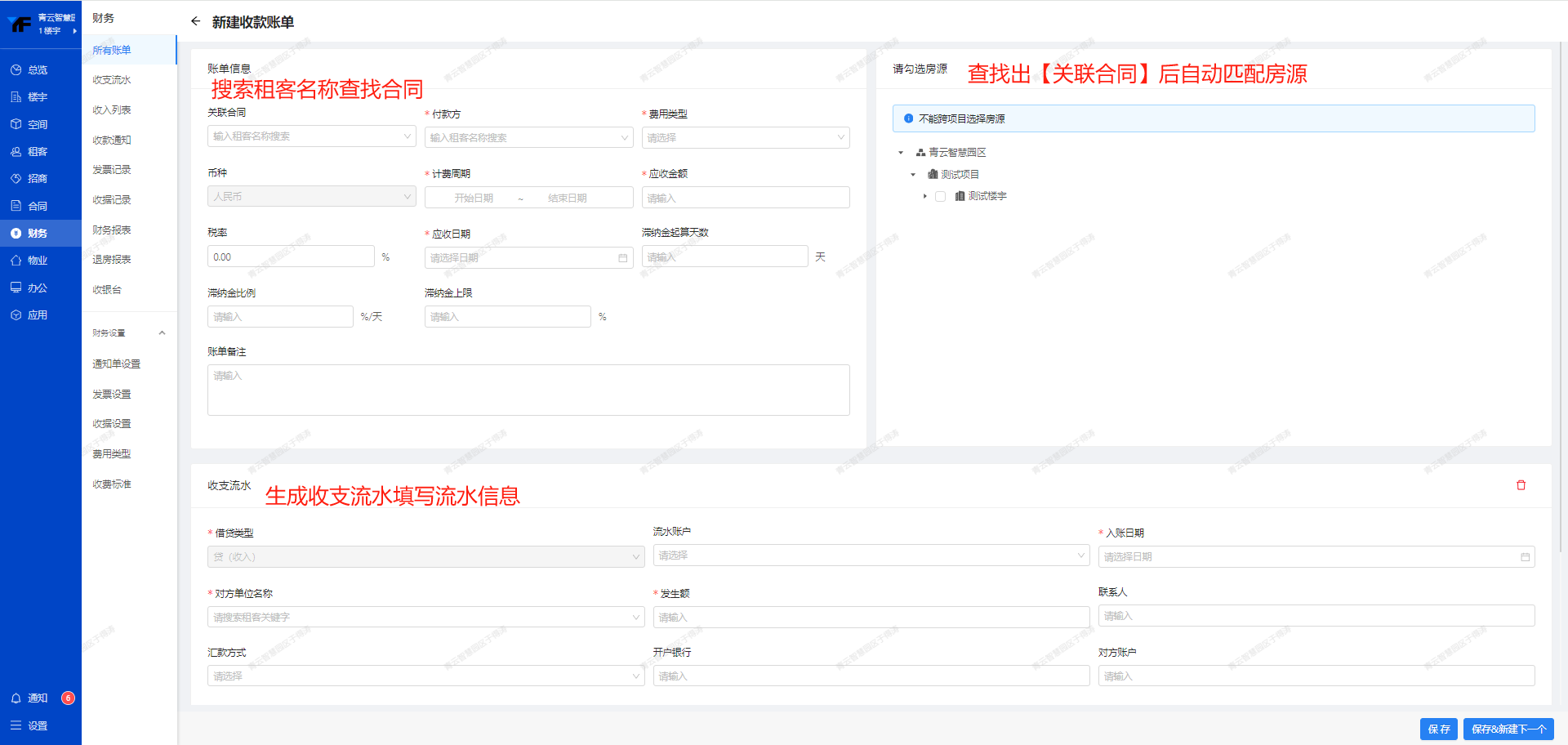The image size is (1568, 745).
Task: Click the 保存&新建下一个 button
Action: 1508,729
